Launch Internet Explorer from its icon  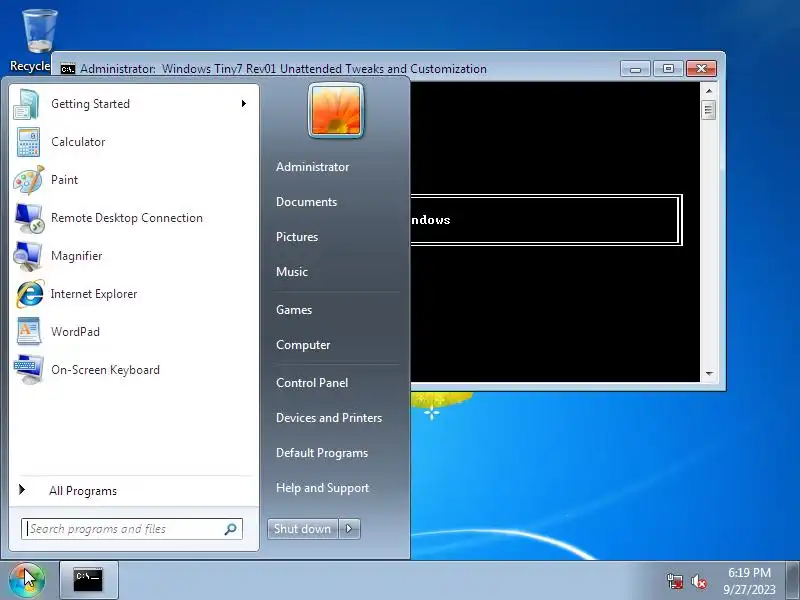pos(30,294)
